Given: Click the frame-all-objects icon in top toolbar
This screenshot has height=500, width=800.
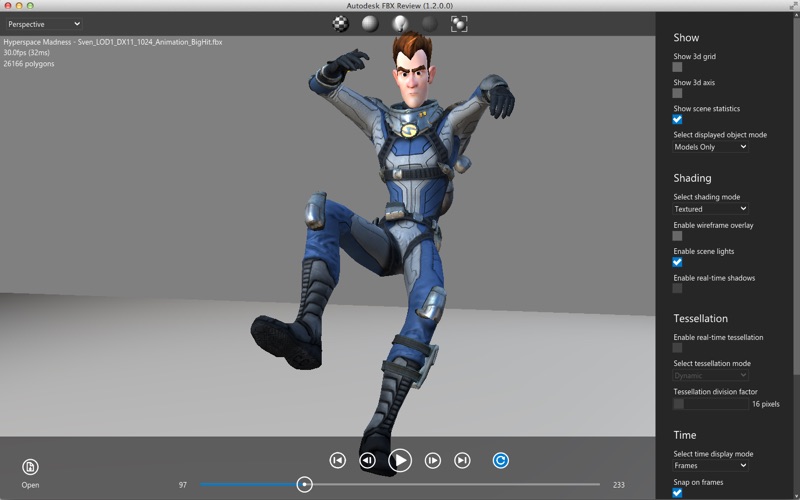Looking at the screenshot, I should click(459, 24).
